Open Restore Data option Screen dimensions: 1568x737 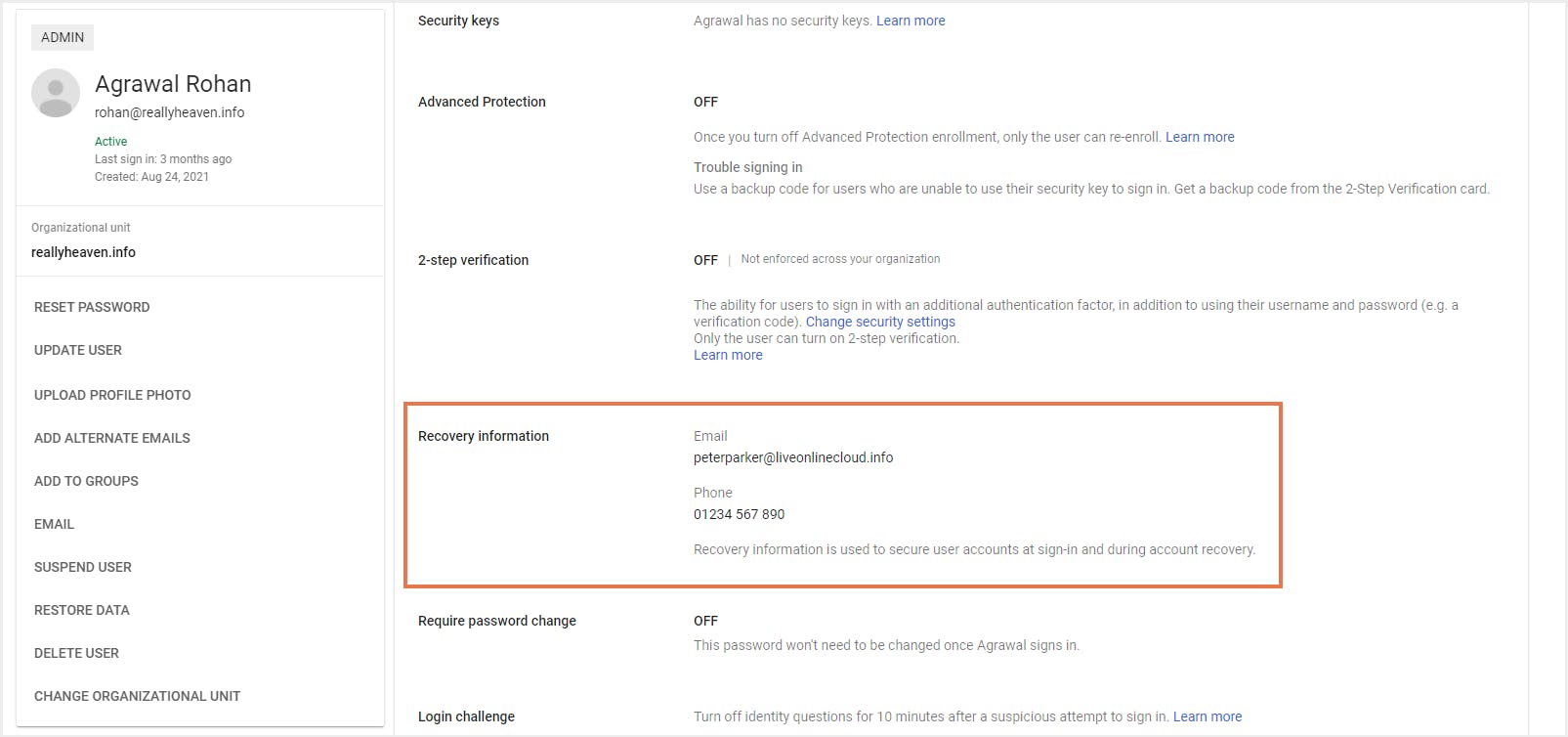click(82, 610)
